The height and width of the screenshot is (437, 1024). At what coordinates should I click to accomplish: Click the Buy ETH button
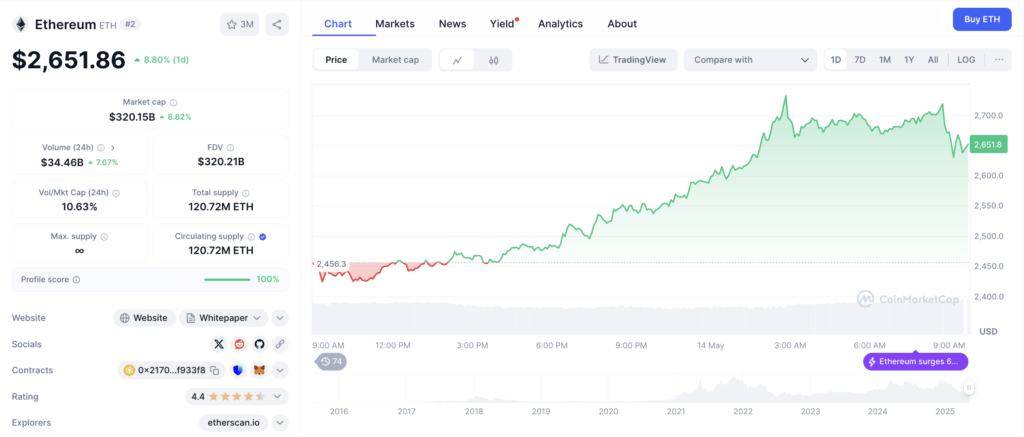pyautogui.click(x=982, y=20)
